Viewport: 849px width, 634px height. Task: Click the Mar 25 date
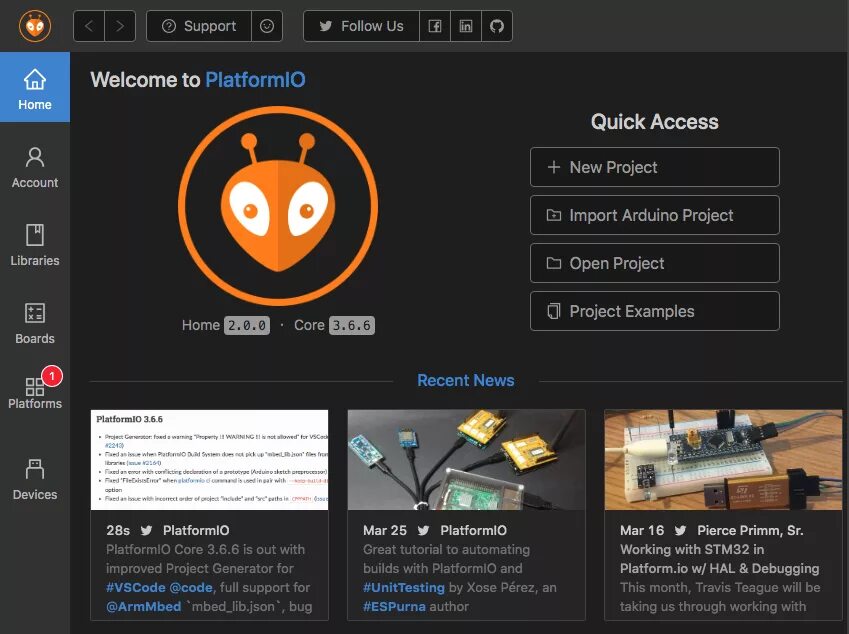[385, 531]
